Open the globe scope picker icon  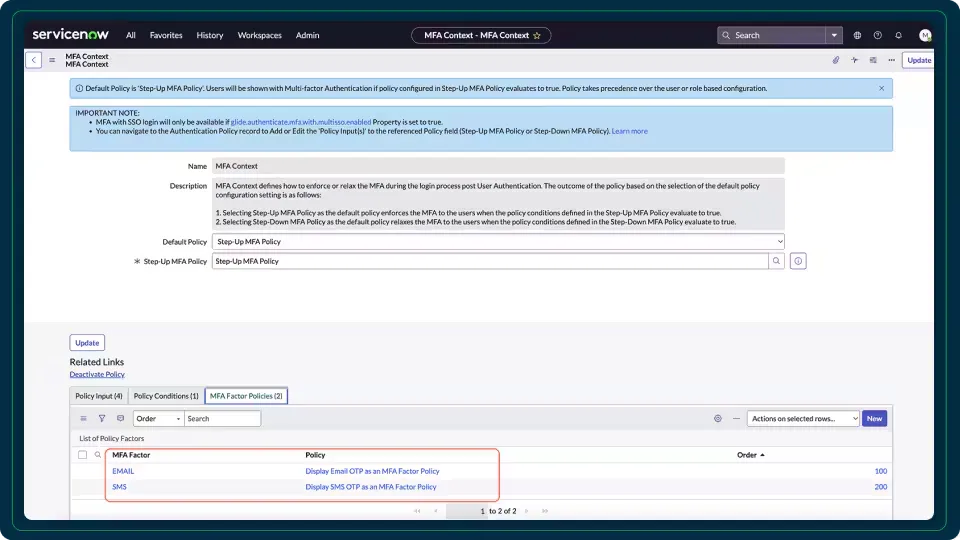coord(857,36)
